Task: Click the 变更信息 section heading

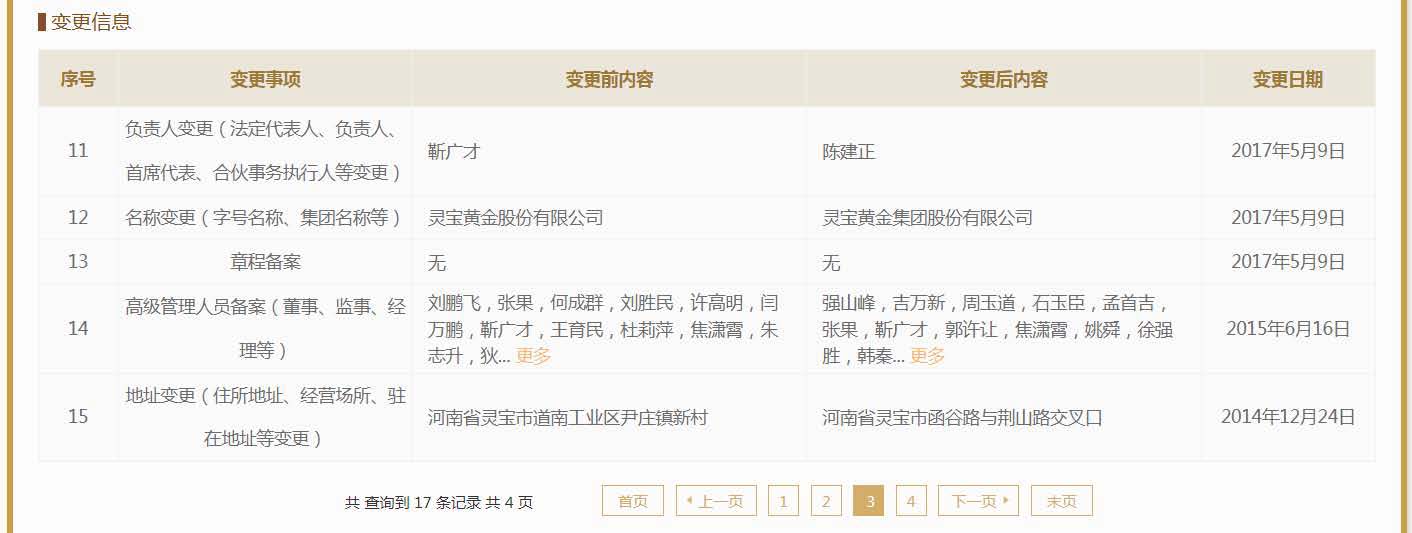Action: tap(91, 22)
